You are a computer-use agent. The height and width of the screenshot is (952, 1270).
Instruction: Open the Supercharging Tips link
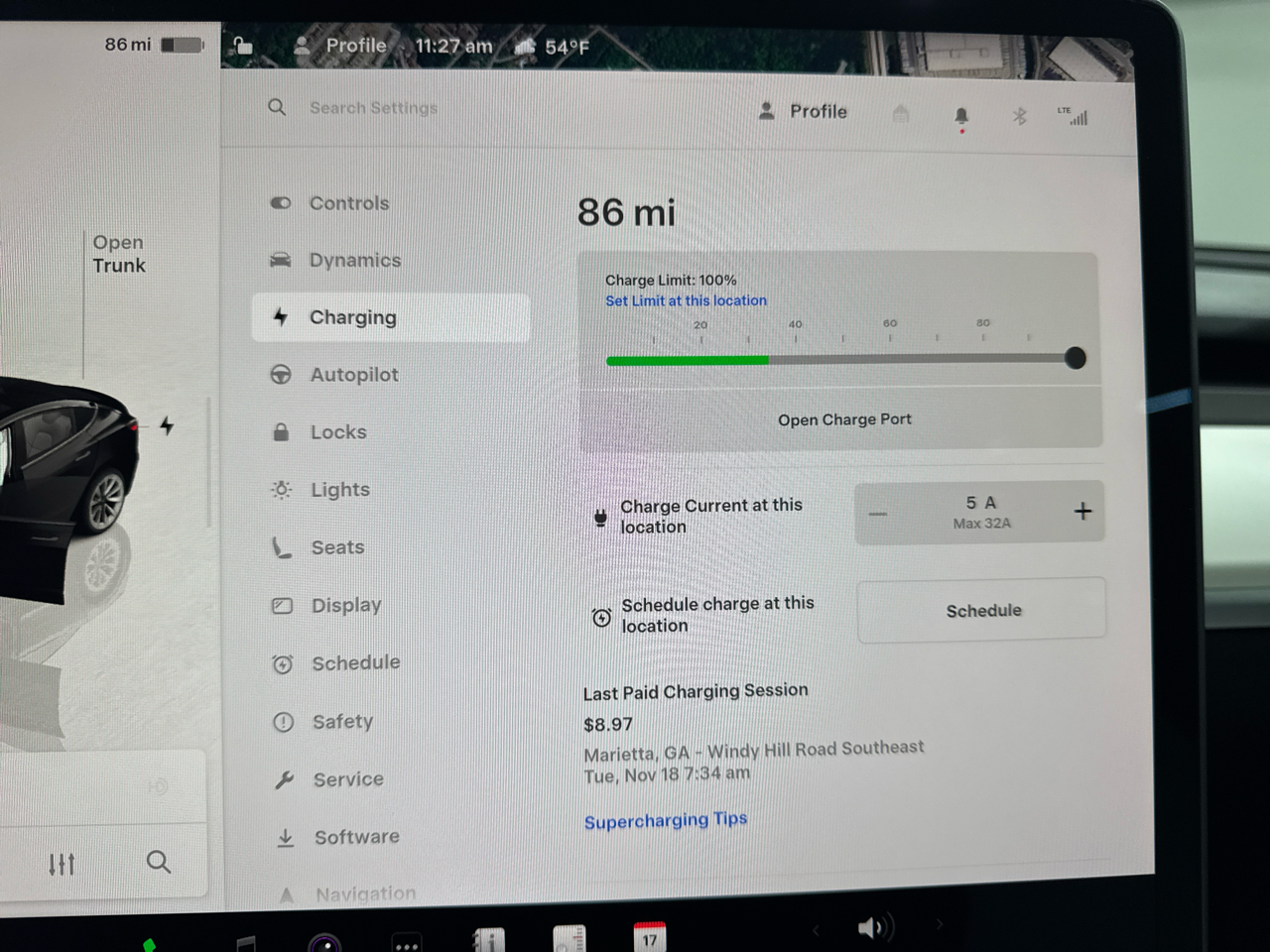point(665,820)
